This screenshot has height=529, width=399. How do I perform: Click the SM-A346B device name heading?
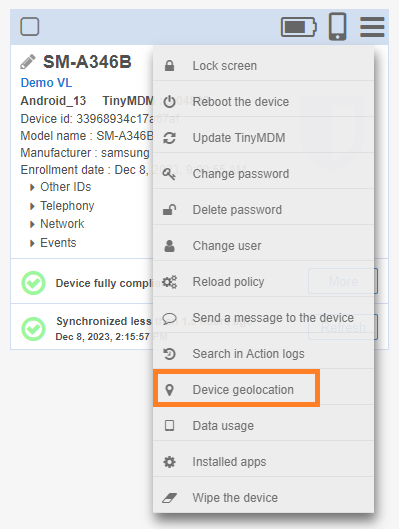[x=87, y=62]
